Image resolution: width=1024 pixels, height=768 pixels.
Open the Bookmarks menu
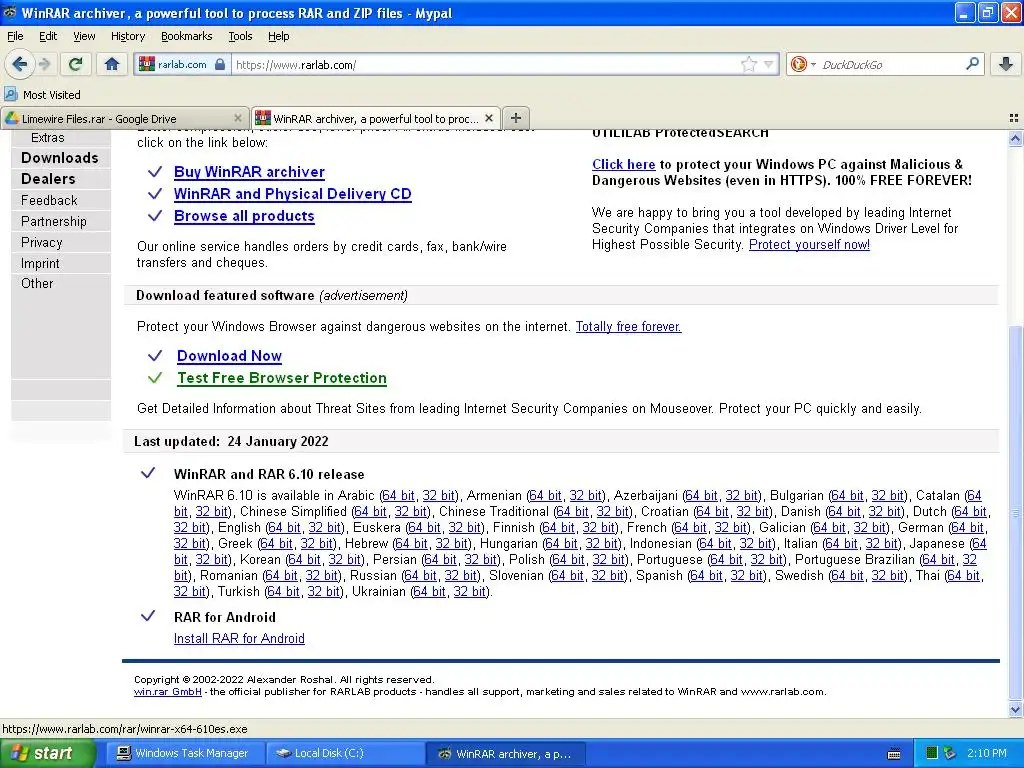pyautogui.click(x=186, y=36)
